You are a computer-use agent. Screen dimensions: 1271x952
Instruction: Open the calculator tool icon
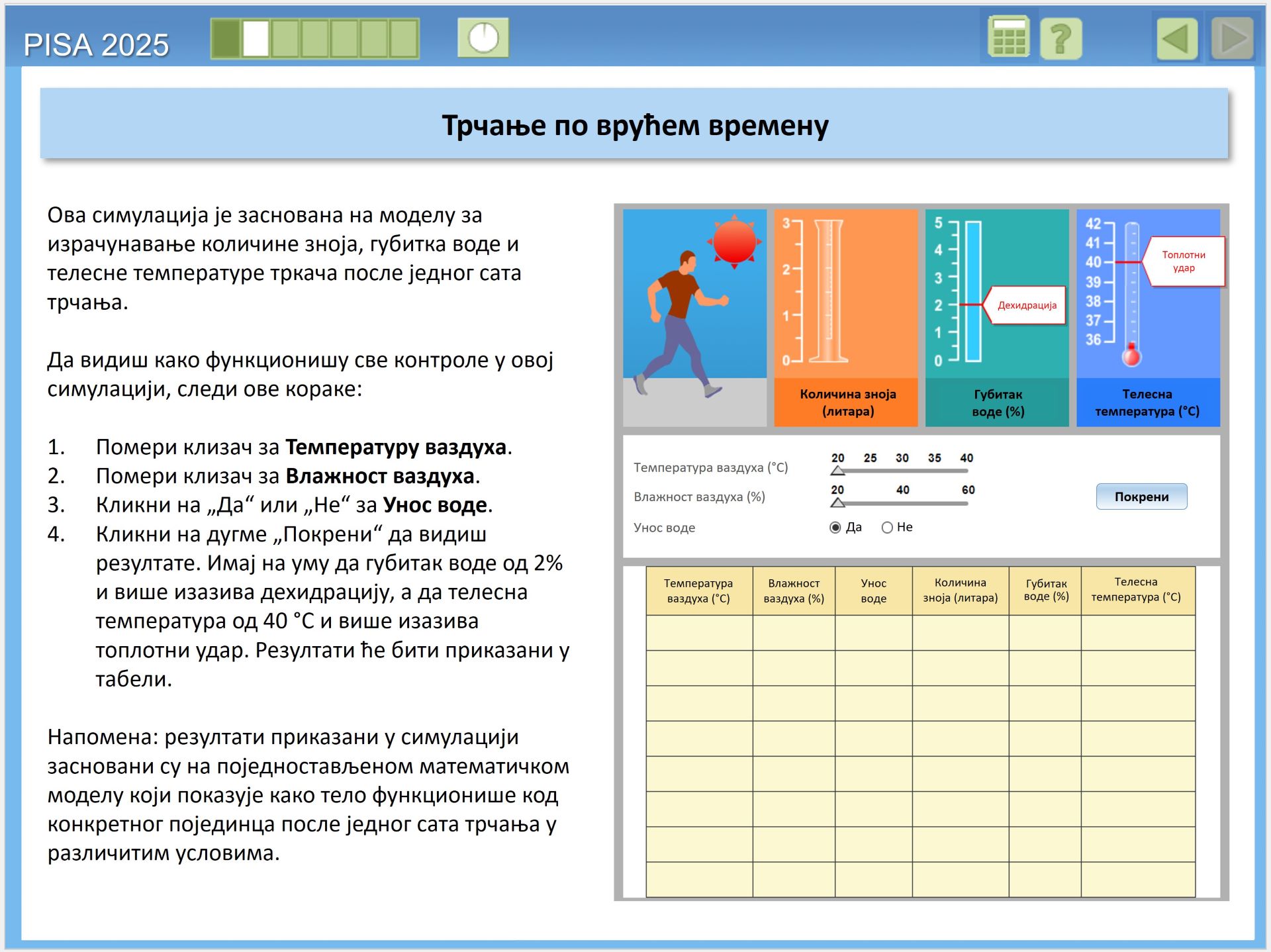[1008, 38]
